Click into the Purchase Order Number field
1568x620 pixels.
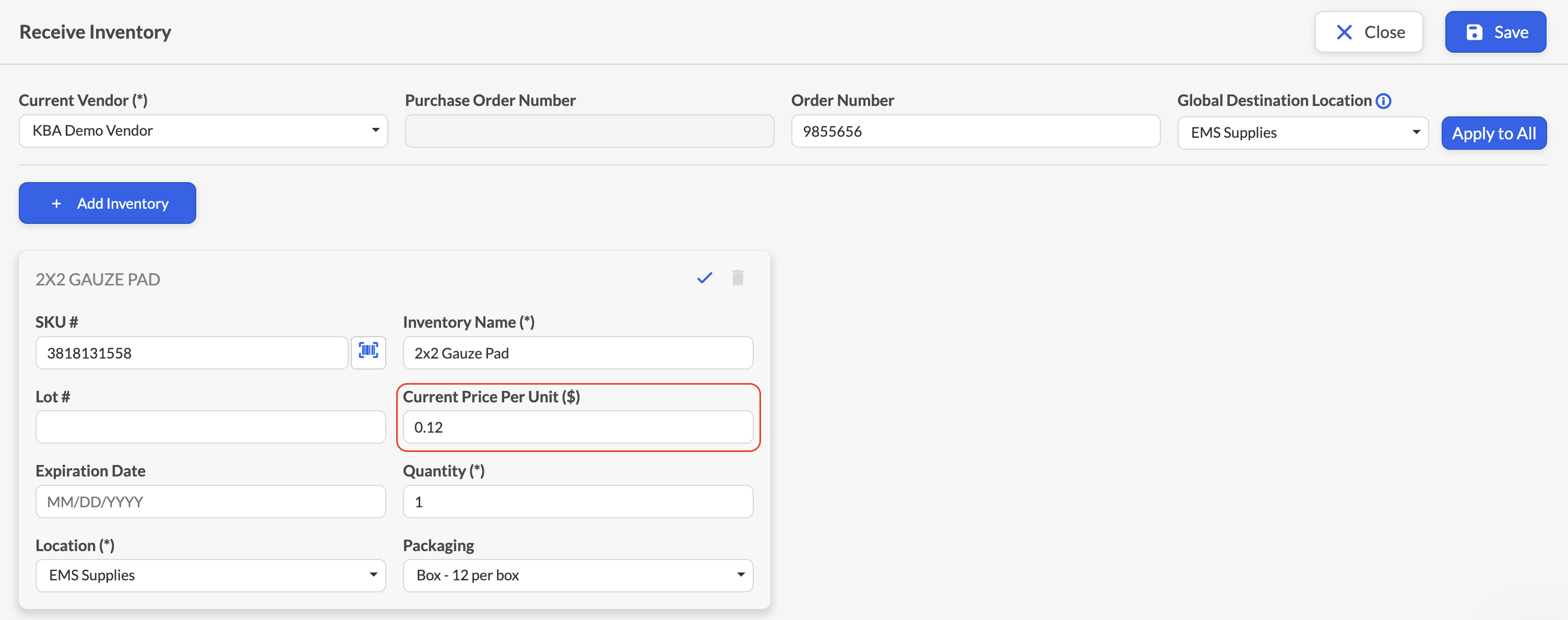click(589, 131)
